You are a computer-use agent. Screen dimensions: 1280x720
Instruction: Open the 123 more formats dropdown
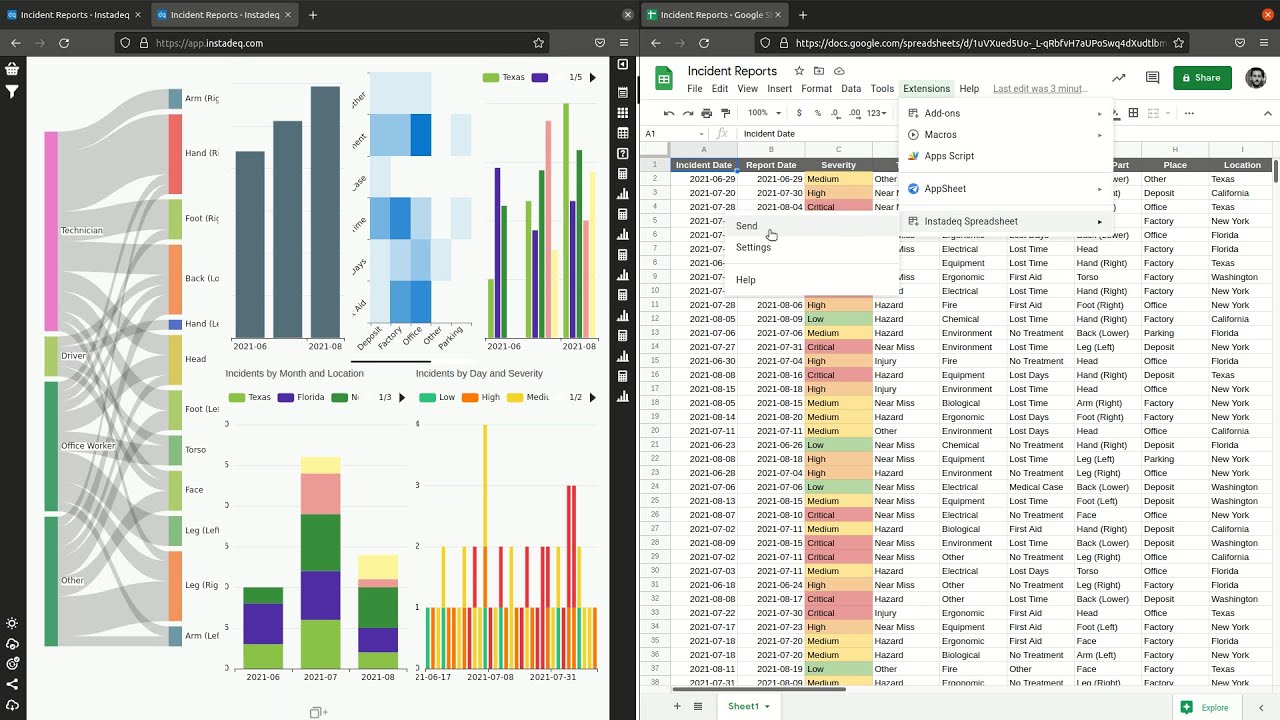(877, 113)
